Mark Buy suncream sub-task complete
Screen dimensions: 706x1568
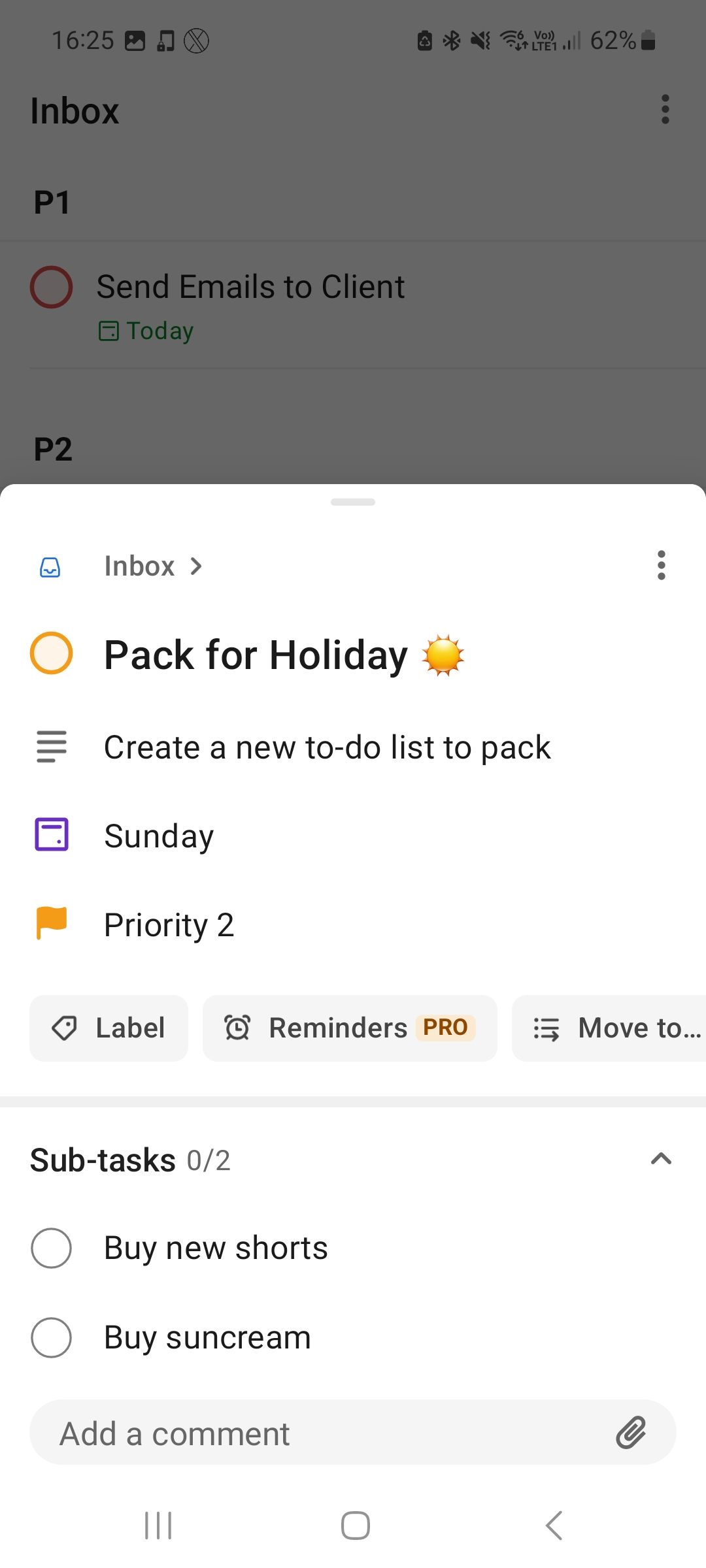pos(51,1337)
